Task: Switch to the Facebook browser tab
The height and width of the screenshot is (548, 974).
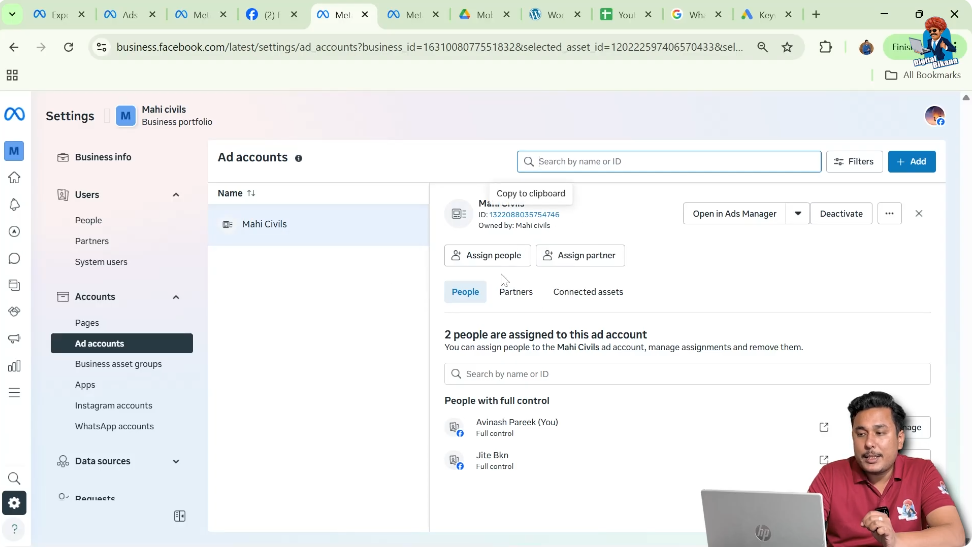Action: point(273,14)
